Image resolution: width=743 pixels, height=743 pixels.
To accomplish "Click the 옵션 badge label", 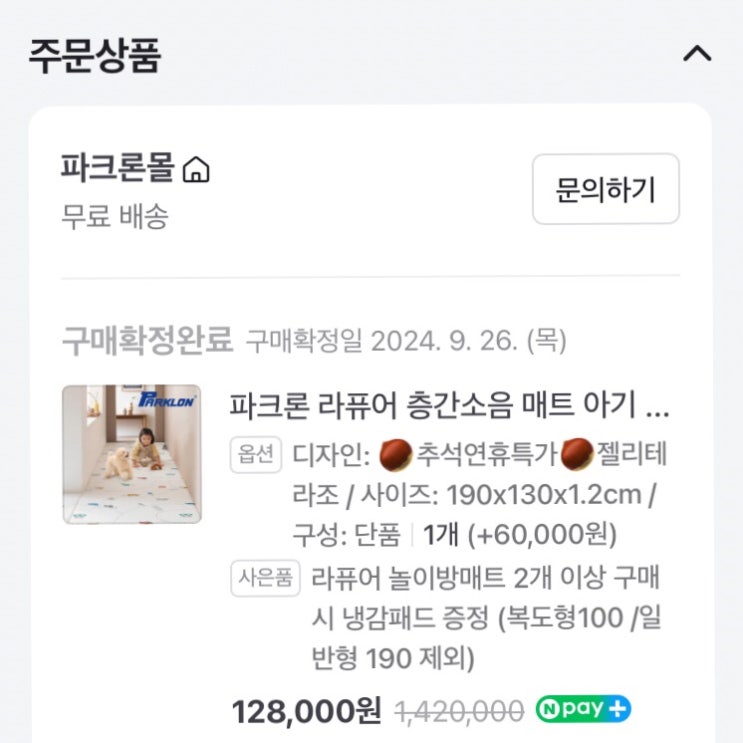I will 256,454.
